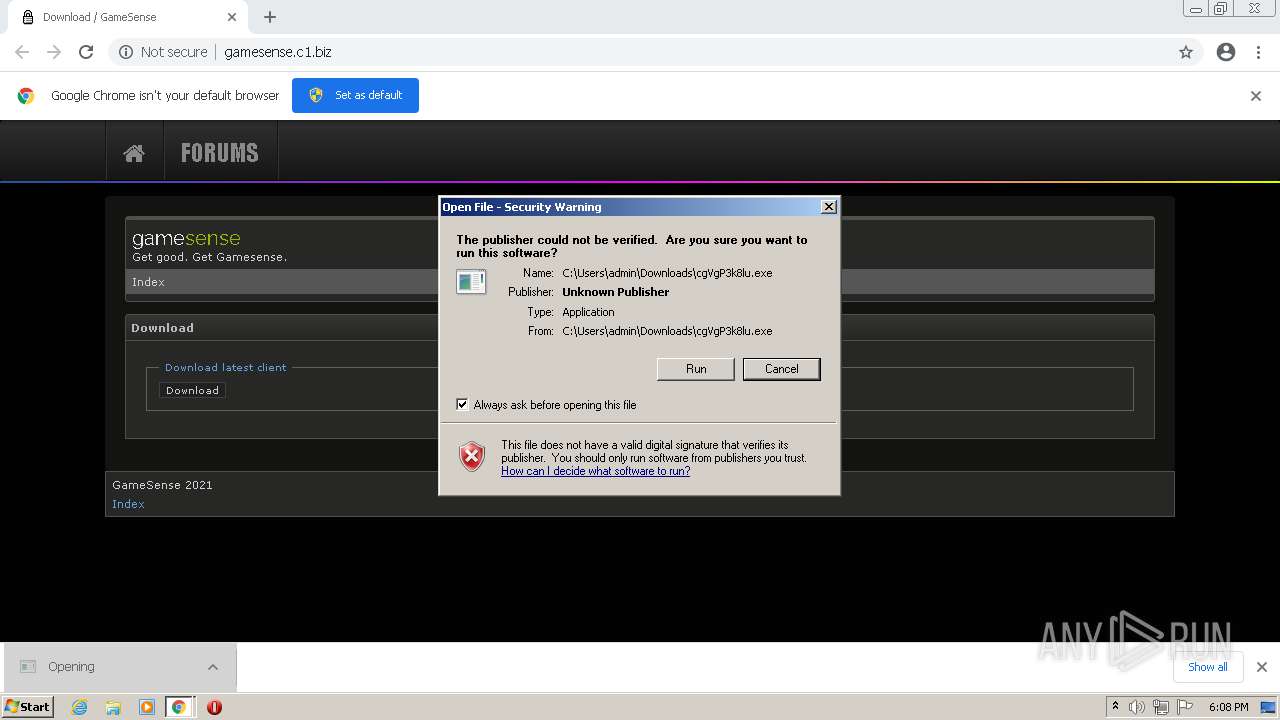Click the Download latest client button
Image resolution: width=1280 pixels, height=720 pixels.
tap(192, 390)
